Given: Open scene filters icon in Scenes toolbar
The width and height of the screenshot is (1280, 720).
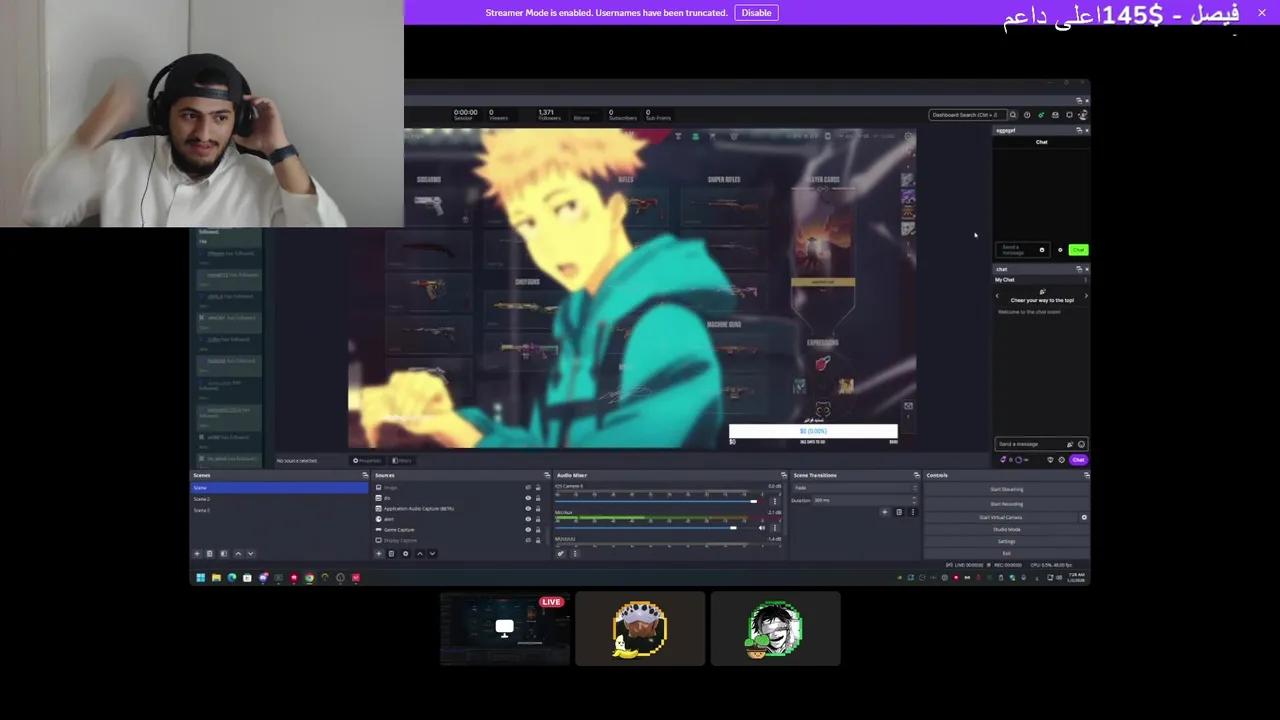Looking at the screenshot, I should (224, 553).
